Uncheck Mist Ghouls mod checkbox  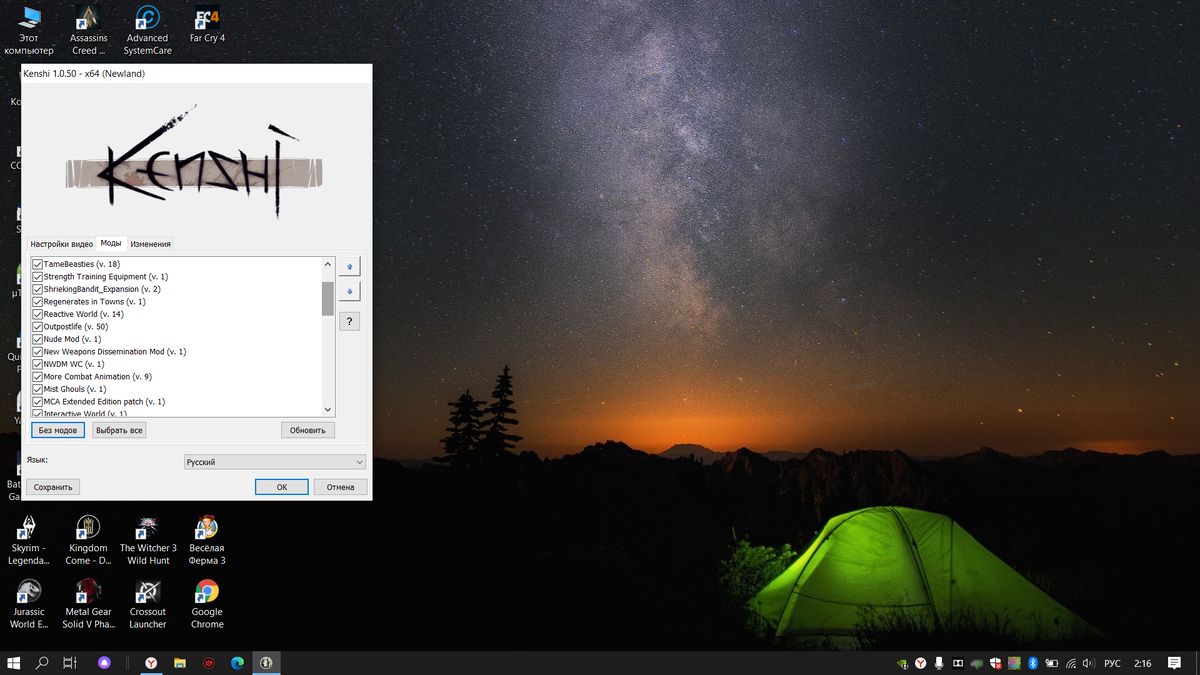38,389
